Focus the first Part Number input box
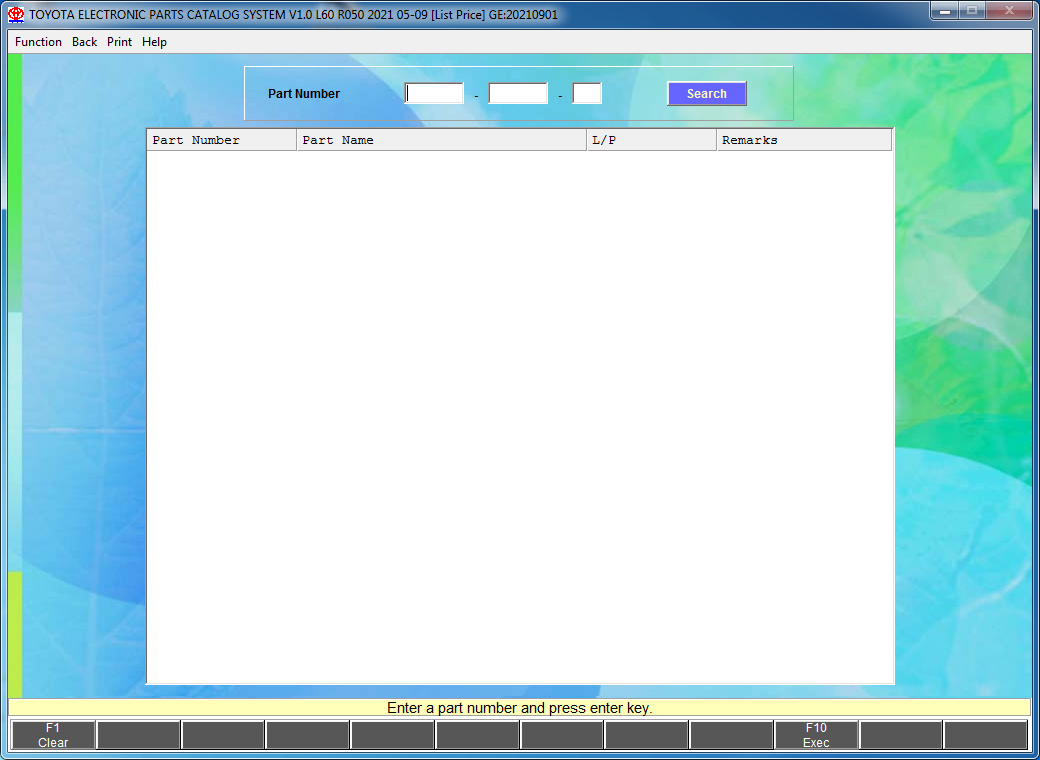The image size is (1040, 760). [x=434, y=94]
